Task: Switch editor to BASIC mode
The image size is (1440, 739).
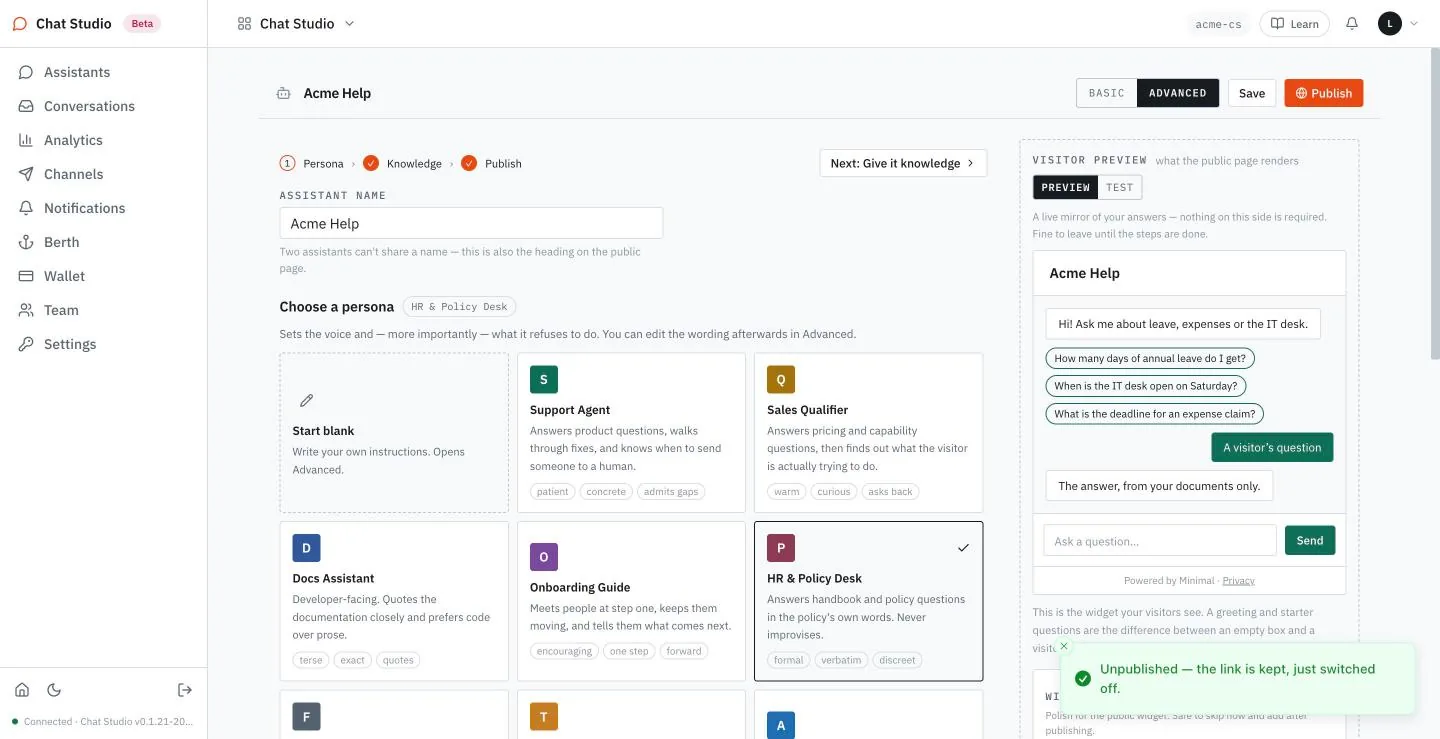Action: click(1107, 93)
